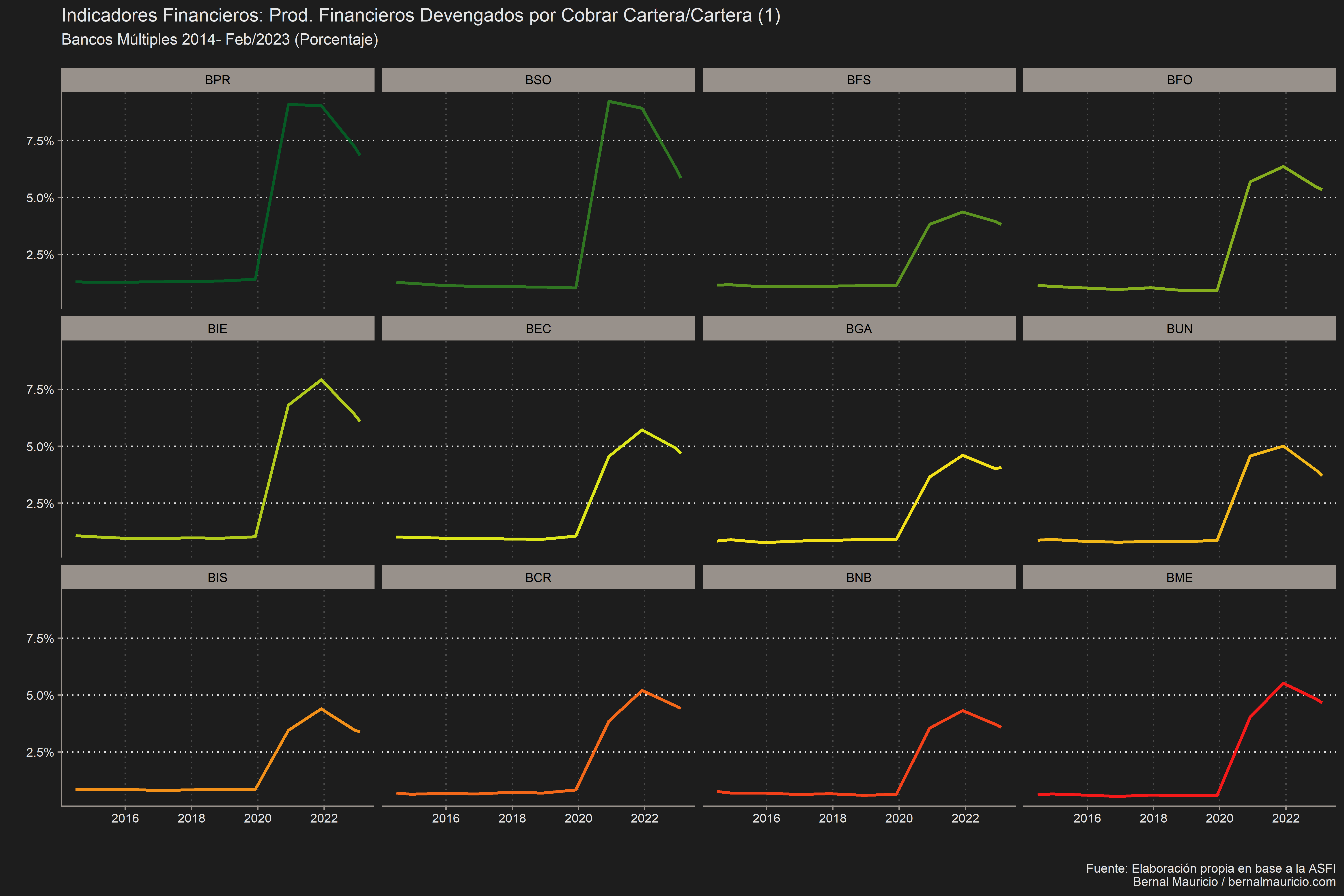Screen dimensions: 1344x896
Task: Click the BFS panel header
Action: 859,80
